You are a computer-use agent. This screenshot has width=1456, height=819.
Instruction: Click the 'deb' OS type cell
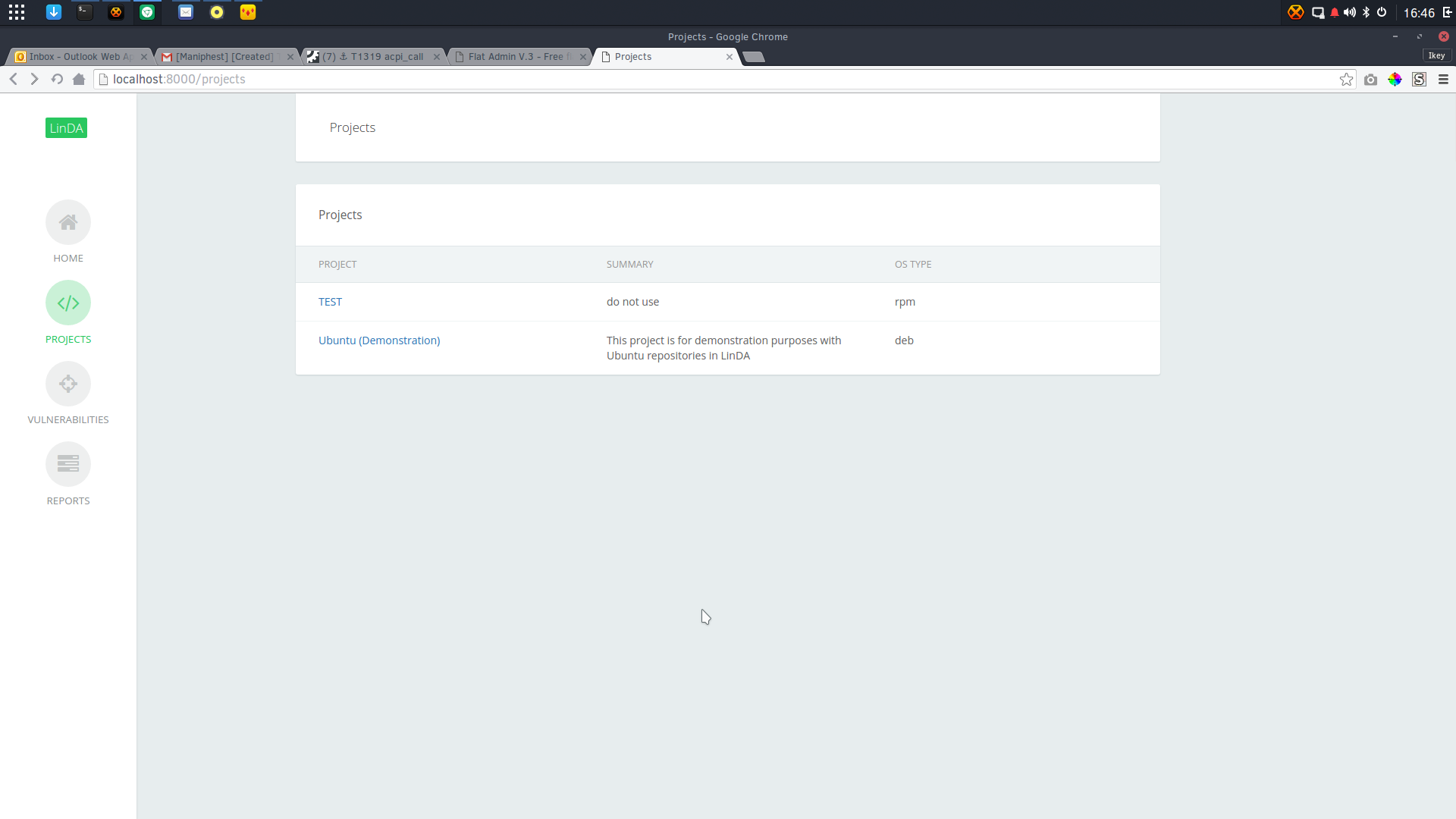click(x=904, y=340)
